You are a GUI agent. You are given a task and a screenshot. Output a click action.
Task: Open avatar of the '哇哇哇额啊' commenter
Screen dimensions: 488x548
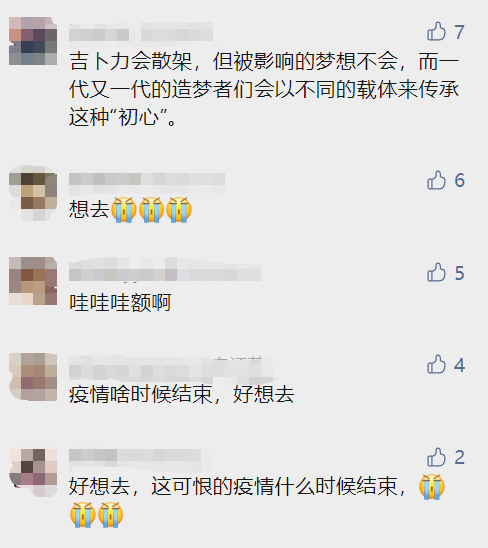click(33, 281)
